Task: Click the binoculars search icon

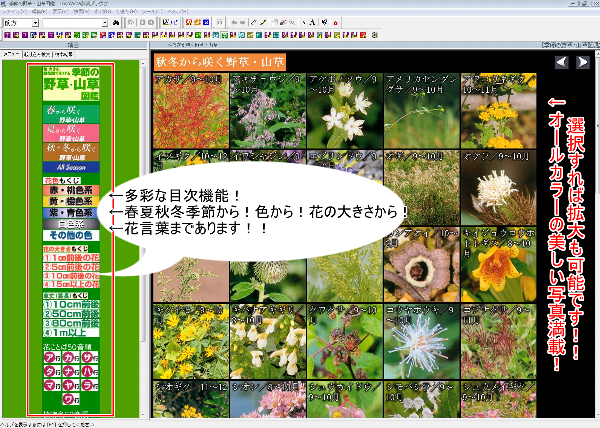Action: 116,23
